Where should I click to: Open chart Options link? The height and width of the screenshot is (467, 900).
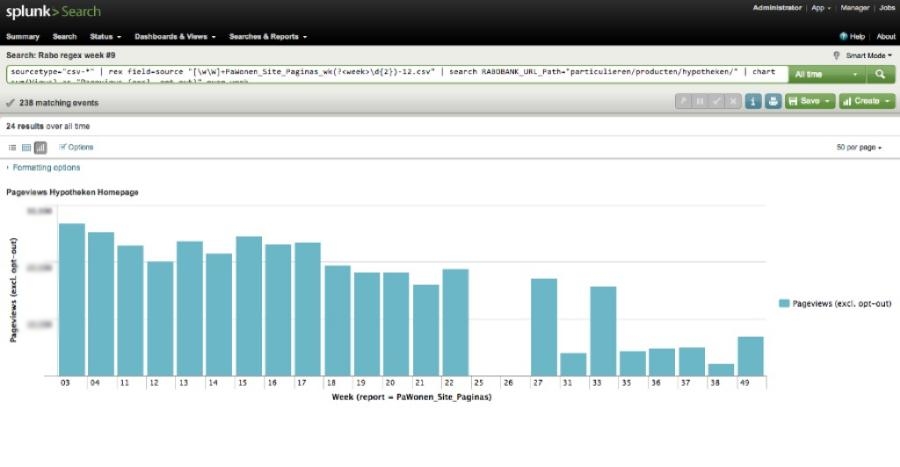pyautogui.click(x=76, y=147)
